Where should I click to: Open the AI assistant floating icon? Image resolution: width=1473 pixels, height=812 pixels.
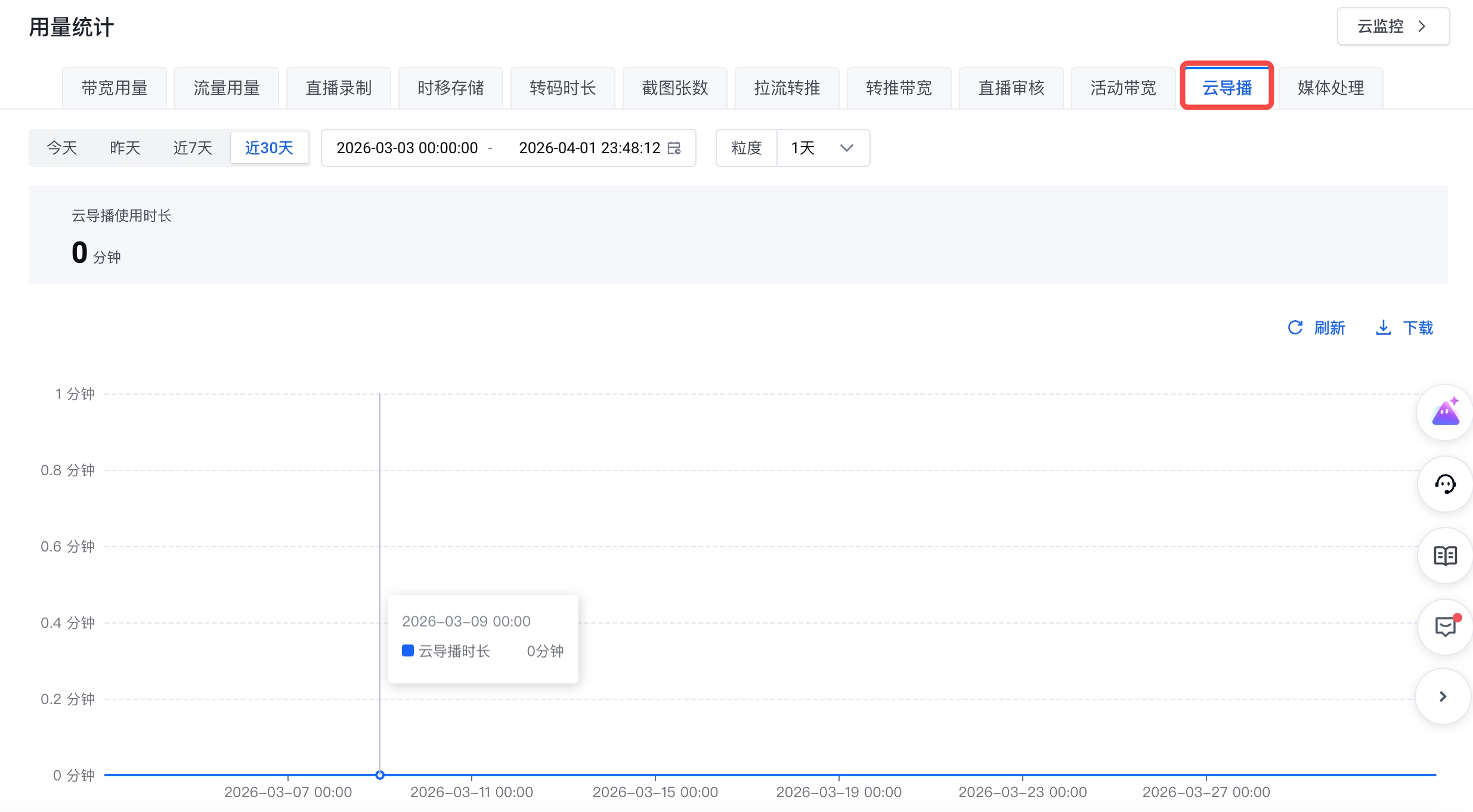point(1446,413)
